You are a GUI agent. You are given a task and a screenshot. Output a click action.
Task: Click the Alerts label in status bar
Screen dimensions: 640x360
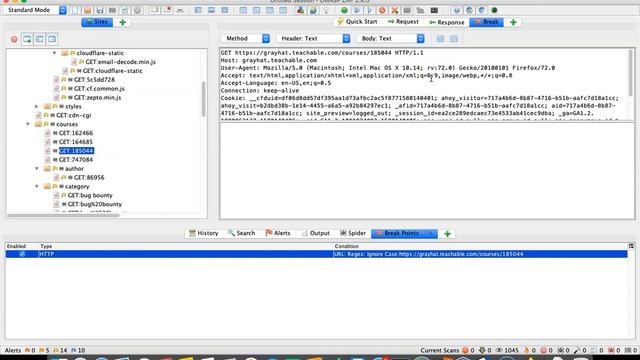pyautogui.click(x=13, y=350)
